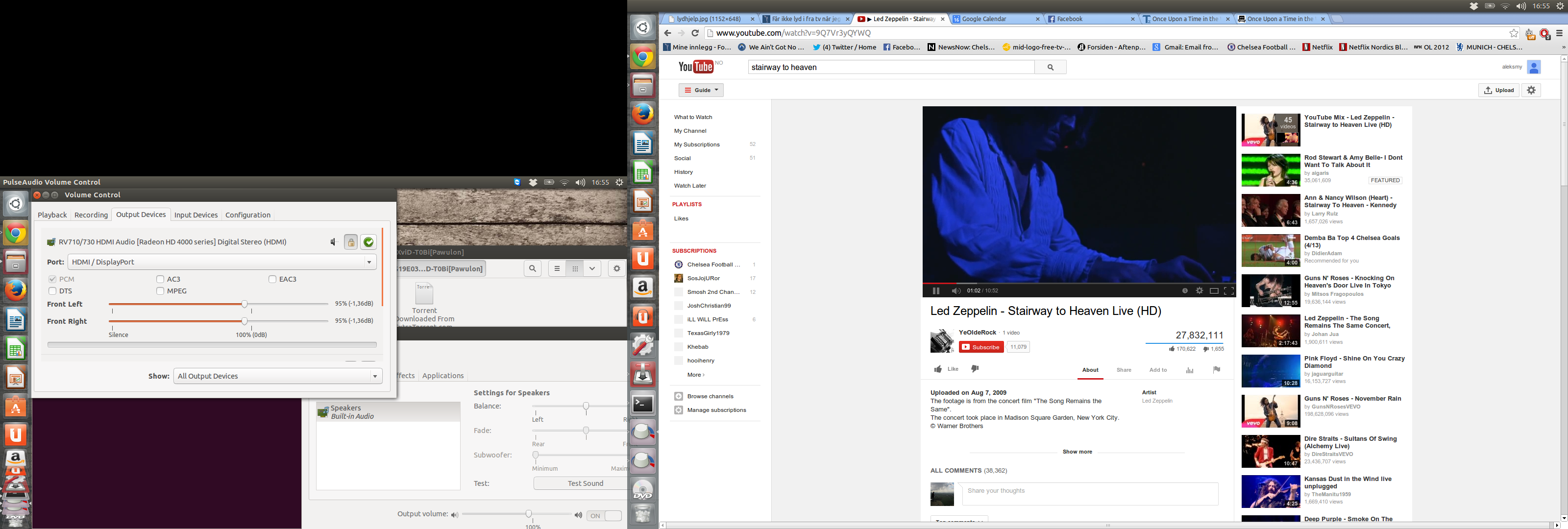Viewport: 1568px width, 529px height.
Task: Like the Led Zeppelin video
Action: [x=947, y=369]
